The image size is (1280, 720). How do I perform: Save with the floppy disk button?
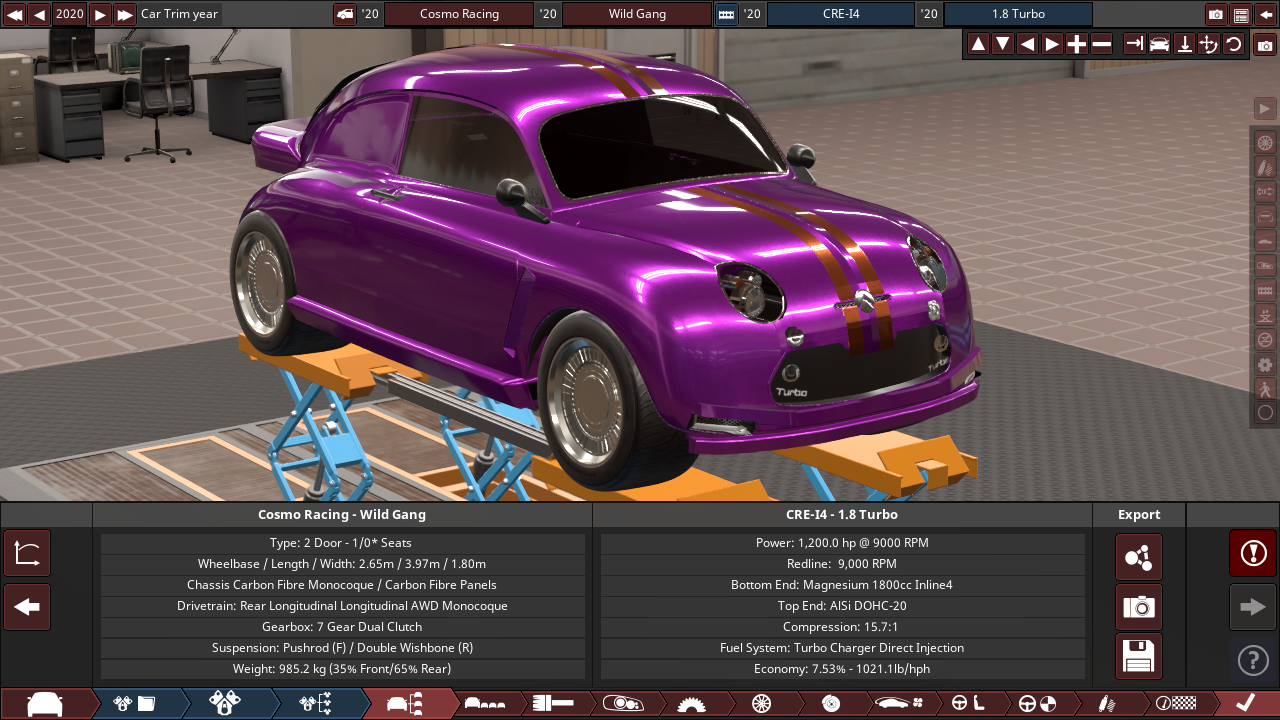1139,657
